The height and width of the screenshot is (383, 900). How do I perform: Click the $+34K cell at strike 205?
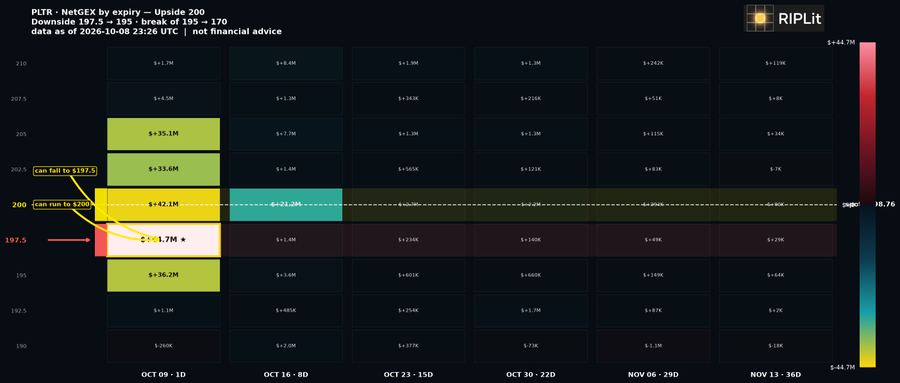tap(775, 134)
